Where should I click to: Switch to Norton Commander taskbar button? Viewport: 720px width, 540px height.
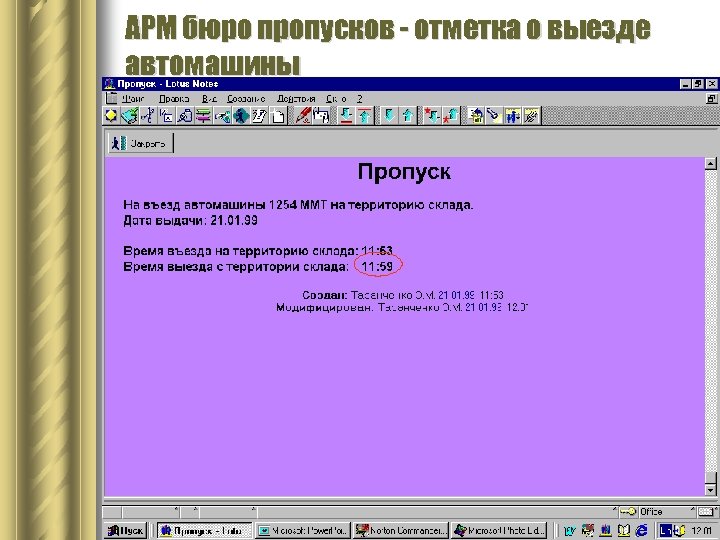tap(401, 531)
